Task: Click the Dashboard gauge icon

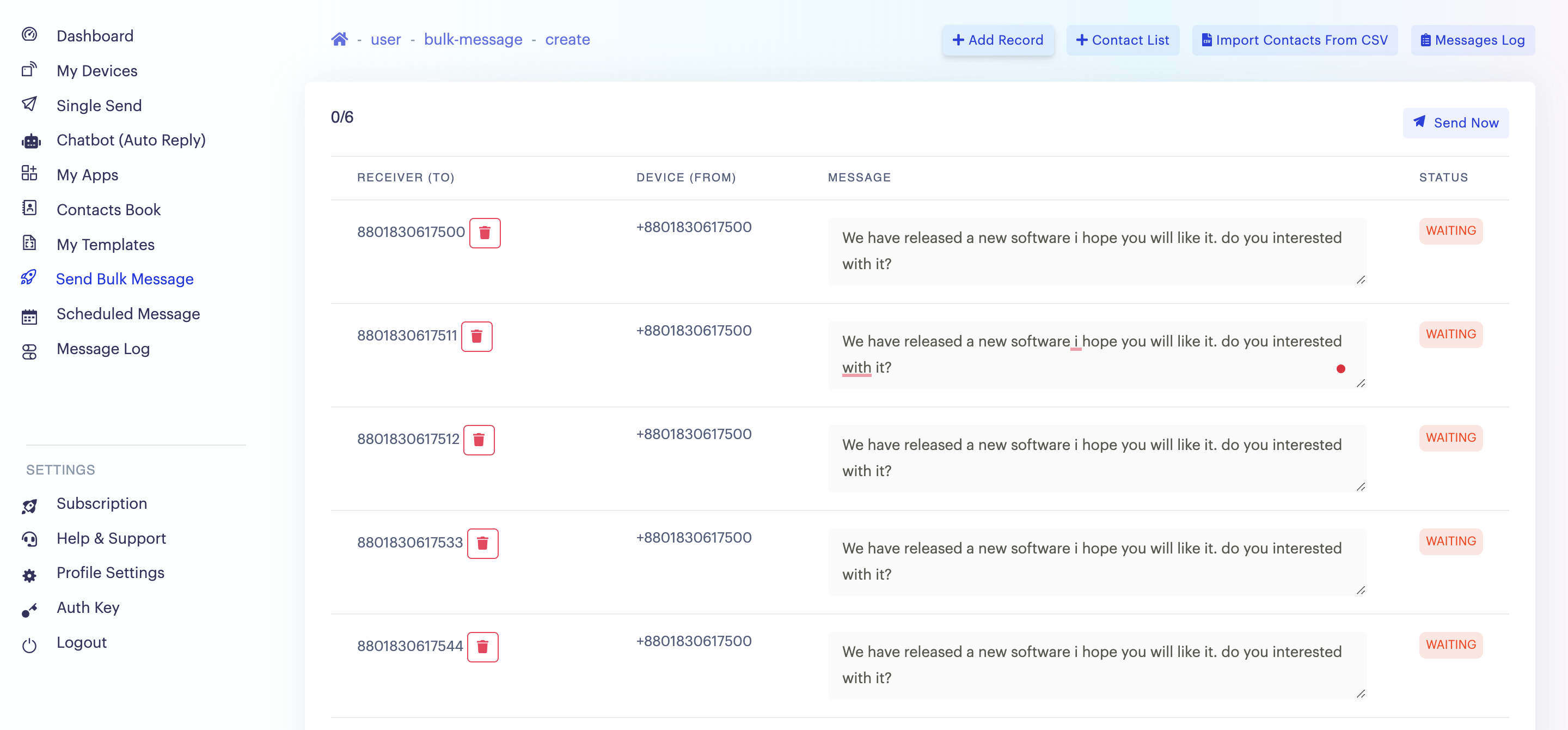Action: [29, 35]
